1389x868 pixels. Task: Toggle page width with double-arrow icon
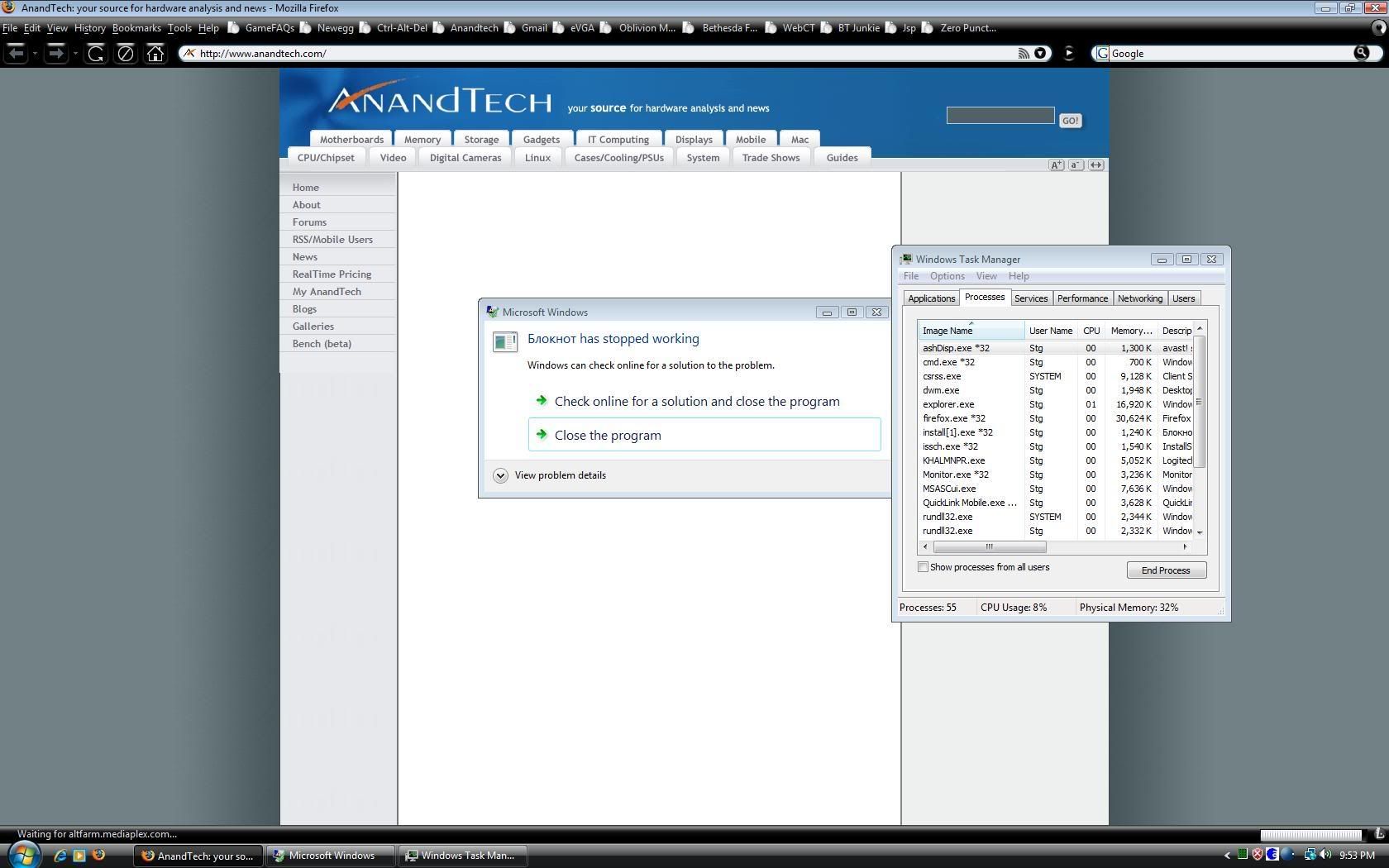[x=1095, y=165]
